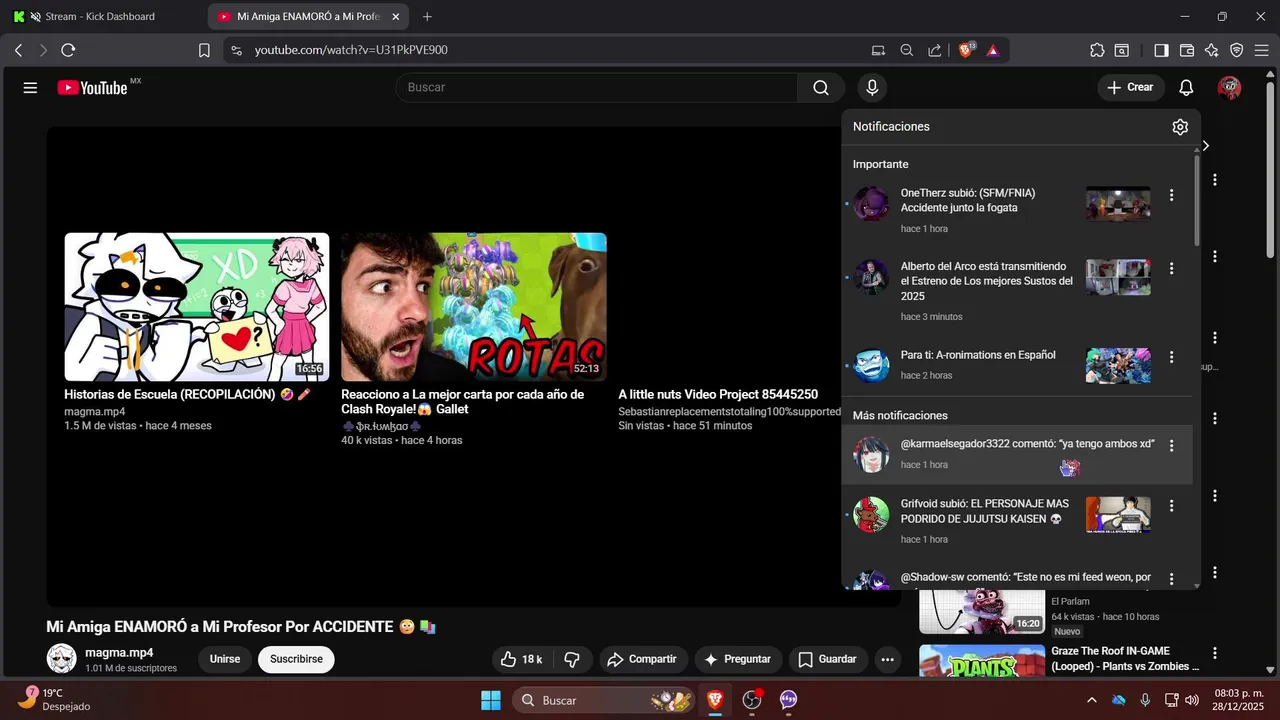Open Historias de Escuela (RECOPILACIÓN) title link
Viewport: 1280px width, 720px height.
tap(188, 395)
